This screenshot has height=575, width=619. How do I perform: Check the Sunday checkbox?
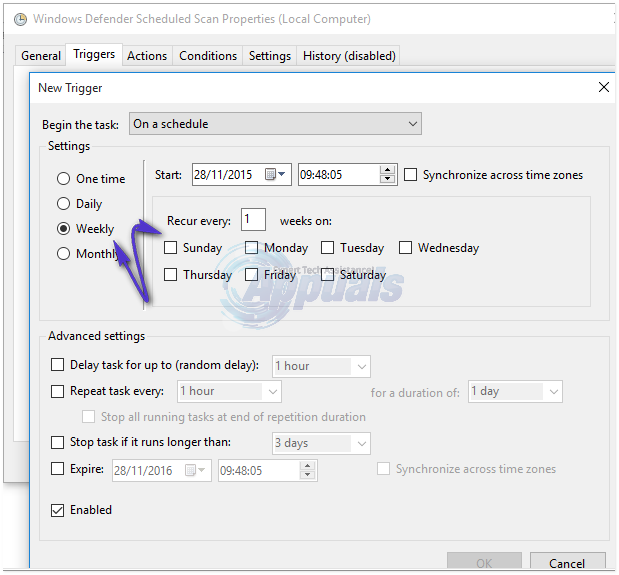point(171,248)
